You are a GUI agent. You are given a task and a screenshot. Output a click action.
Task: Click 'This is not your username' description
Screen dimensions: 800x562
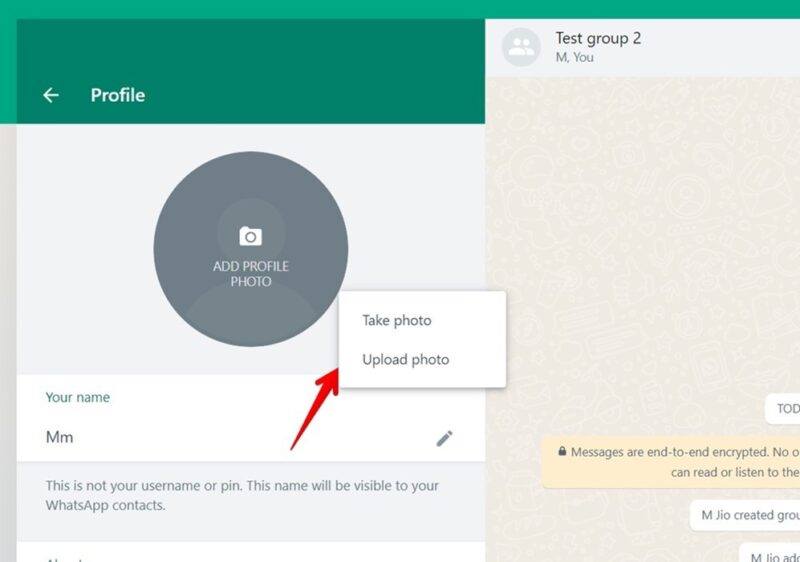[242, 495]
